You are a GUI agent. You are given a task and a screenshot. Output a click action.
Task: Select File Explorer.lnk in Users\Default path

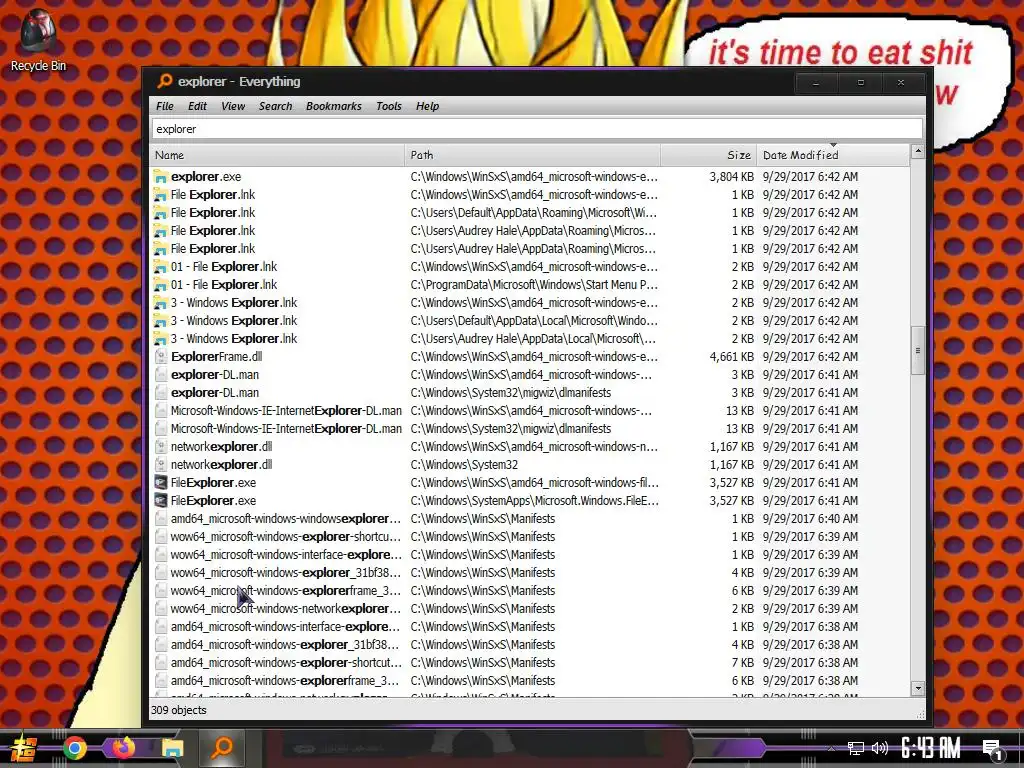click(x=213, y=212)
